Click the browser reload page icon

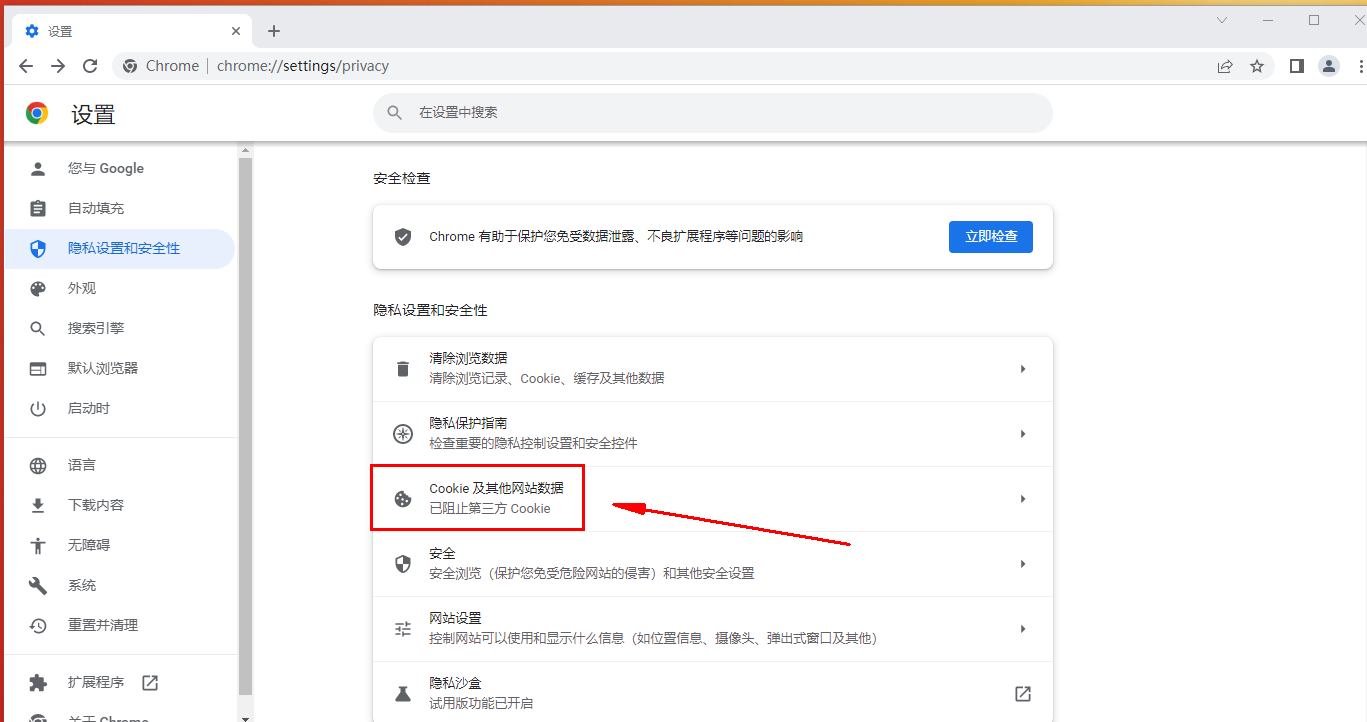tap(90, 66)
